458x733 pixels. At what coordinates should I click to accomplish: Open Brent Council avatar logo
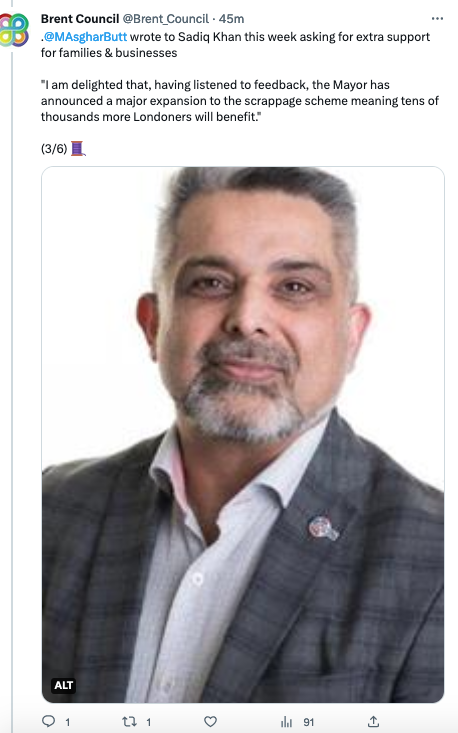(x=14, y=30)
